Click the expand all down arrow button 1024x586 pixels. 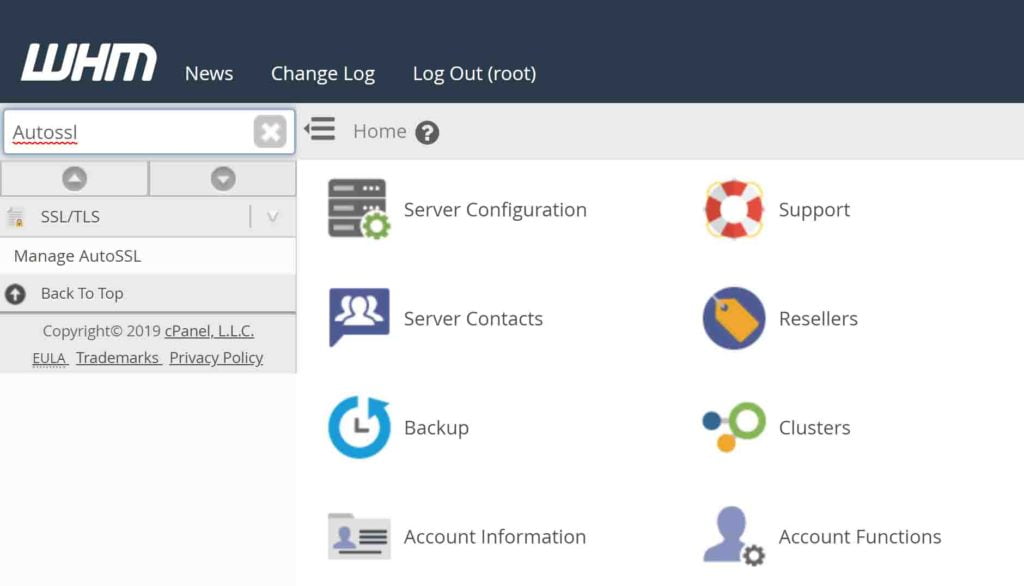pyautogui.click(x=223, y=178)
